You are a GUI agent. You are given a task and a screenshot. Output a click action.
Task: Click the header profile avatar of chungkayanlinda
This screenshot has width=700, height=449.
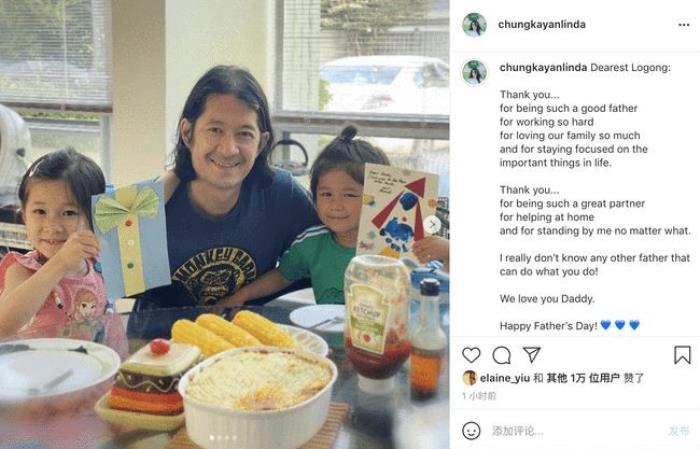[474, 25]
